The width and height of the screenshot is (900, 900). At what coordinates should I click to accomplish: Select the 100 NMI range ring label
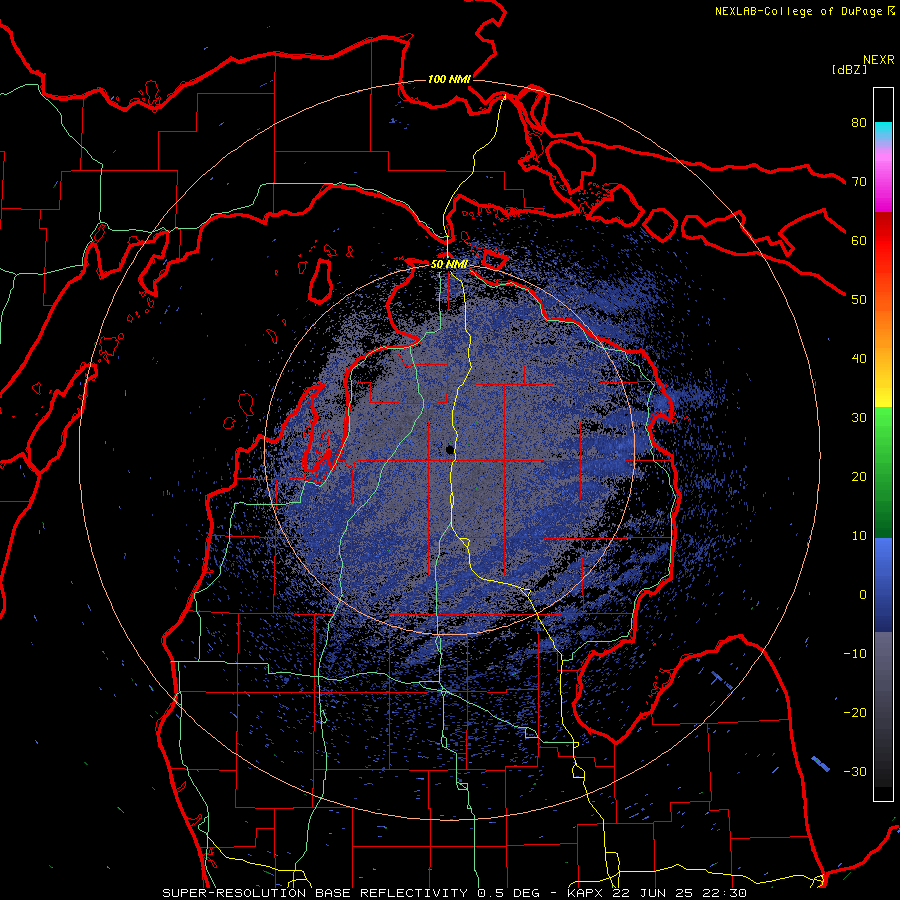tap(449, 79)
